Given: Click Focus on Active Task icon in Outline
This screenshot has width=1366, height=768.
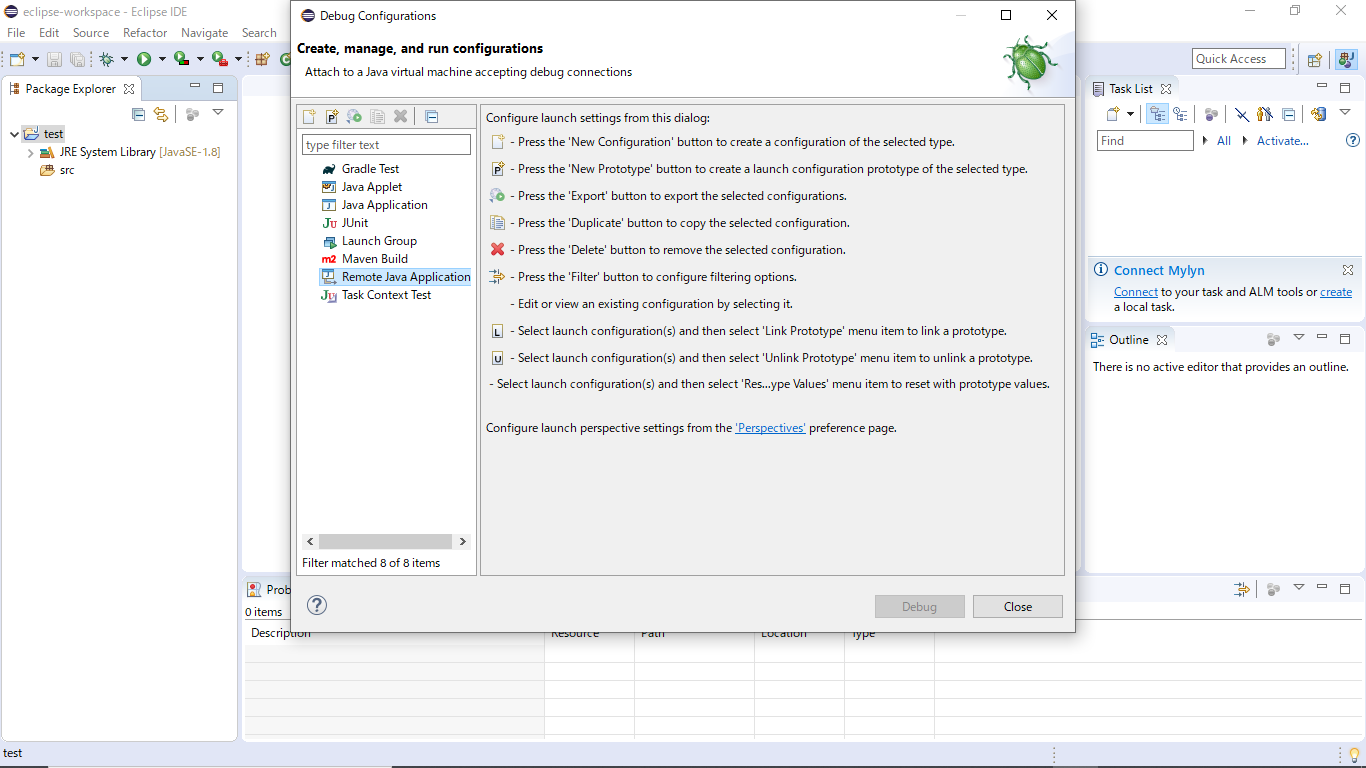Looking at the screenshot, I should pos(1273,340).
